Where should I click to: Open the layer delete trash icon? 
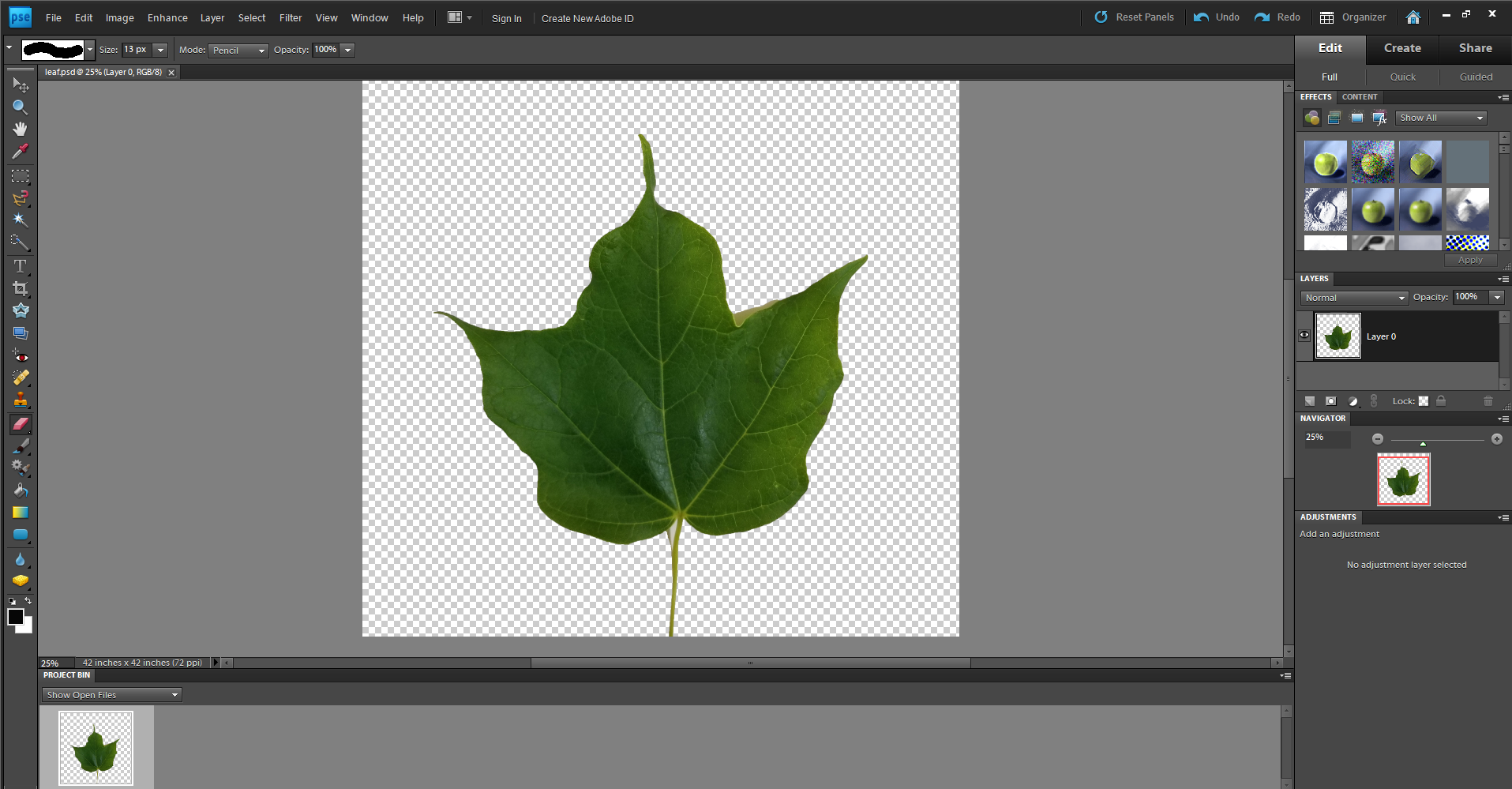1488,401
